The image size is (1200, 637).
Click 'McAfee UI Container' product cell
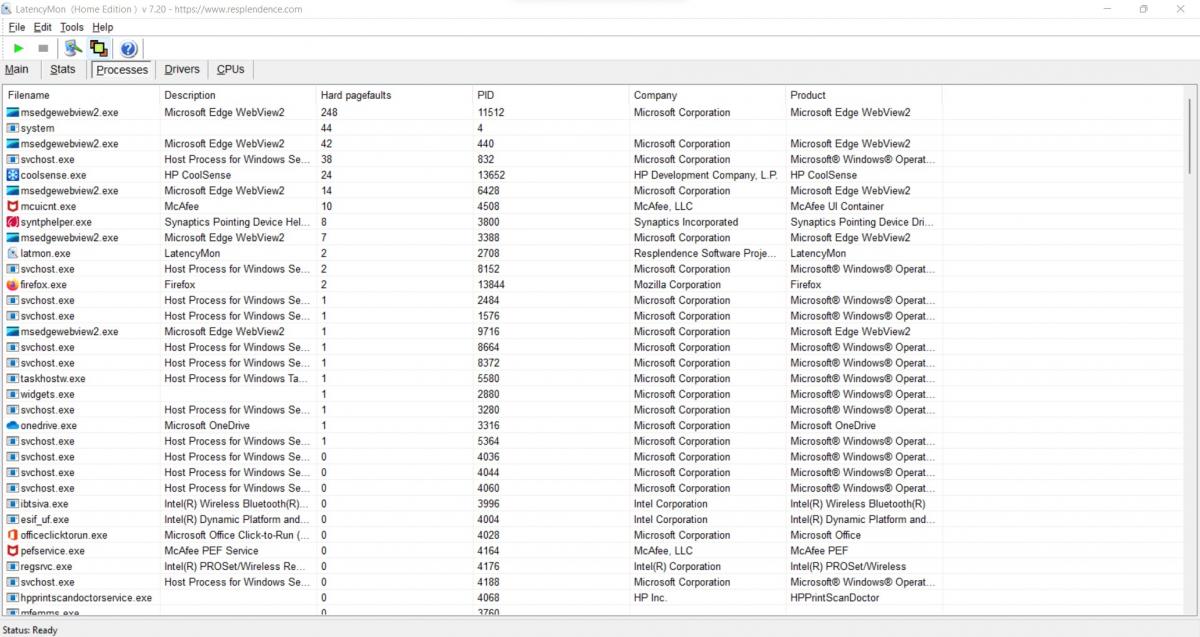tap(837, 207)
